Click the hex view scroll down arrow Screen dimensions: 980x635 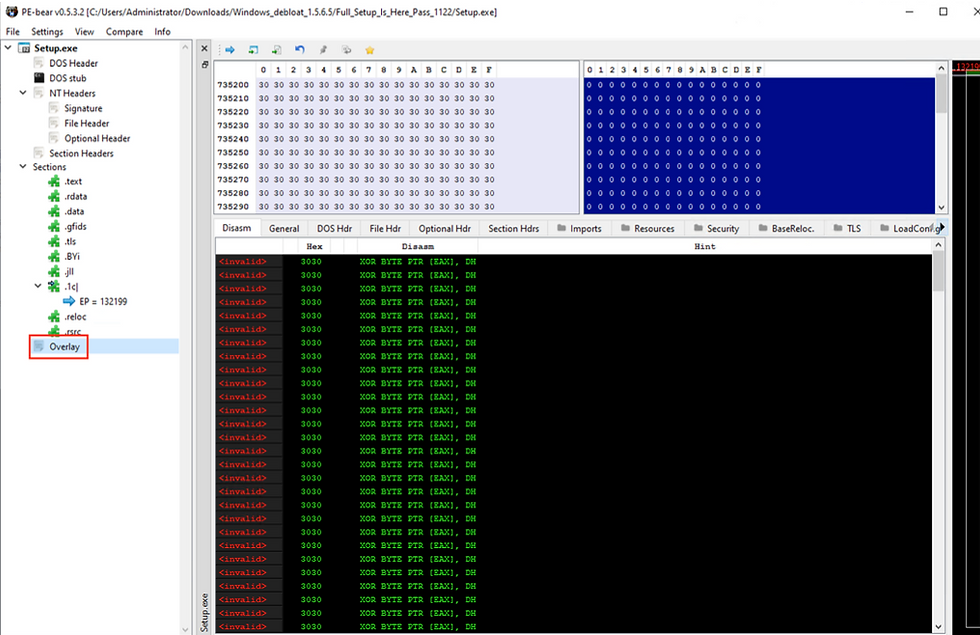[x=941, y=208]
